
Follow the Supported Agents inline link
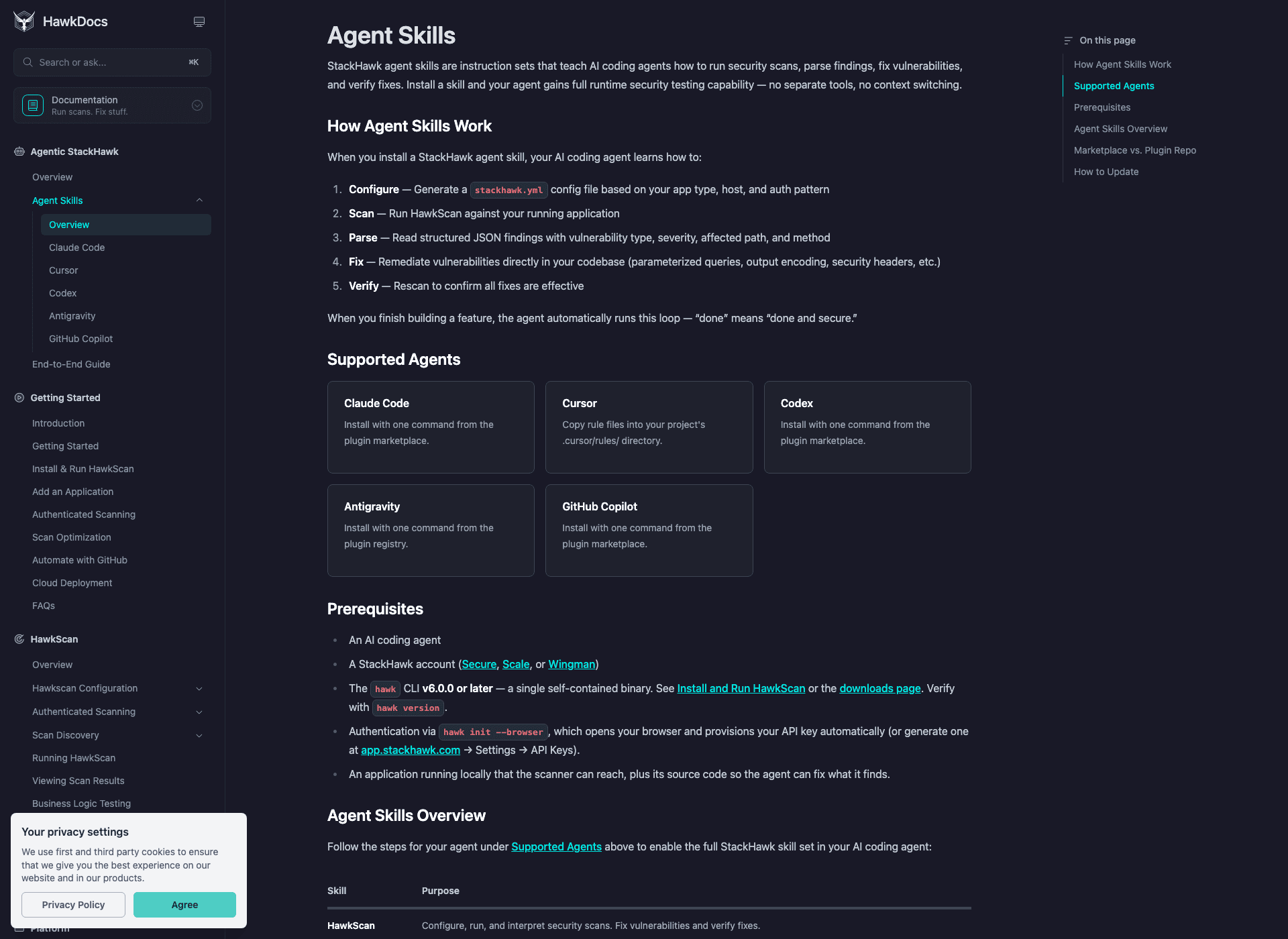point(556,846)
